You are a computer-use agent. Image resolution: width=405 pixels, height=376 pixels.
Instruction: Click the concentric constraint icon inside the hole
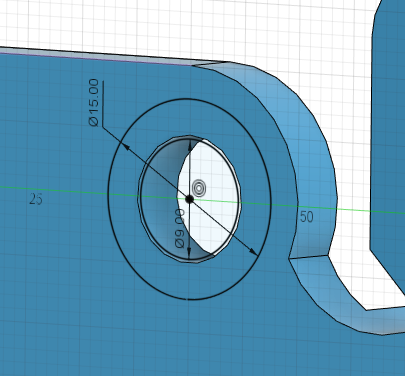199,188
